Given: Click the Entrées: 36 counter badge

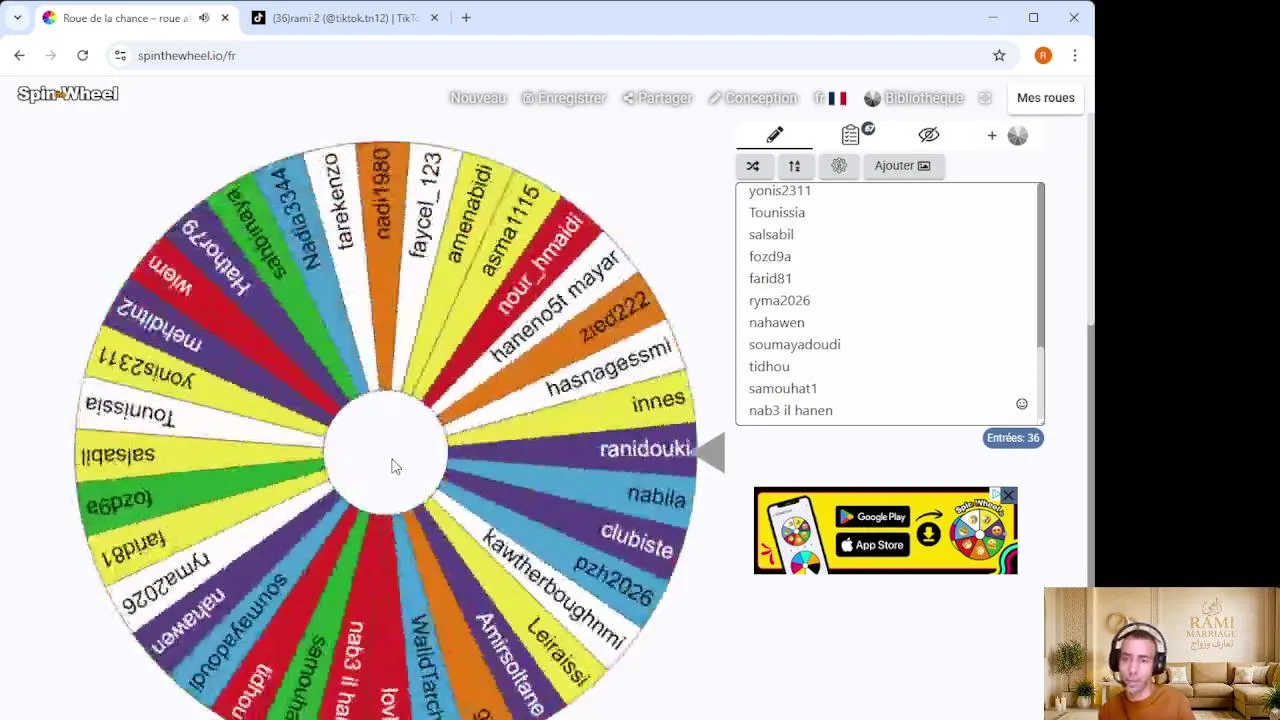Looking at the screenshot, I should tap(1013, 438).
